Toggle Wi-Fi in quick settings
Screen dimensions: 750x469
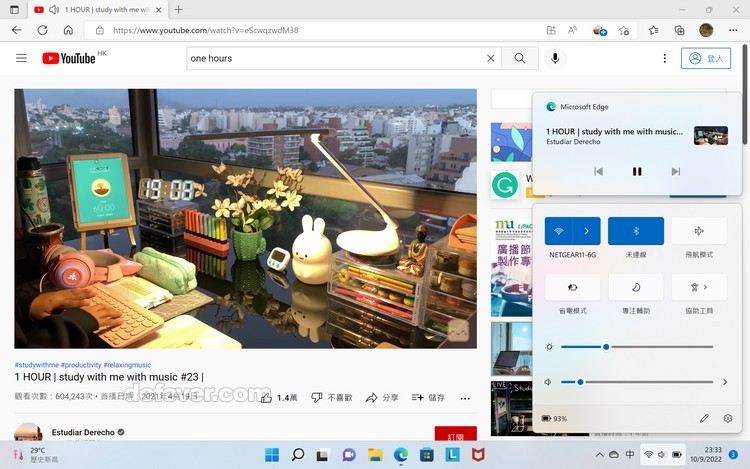559,231
